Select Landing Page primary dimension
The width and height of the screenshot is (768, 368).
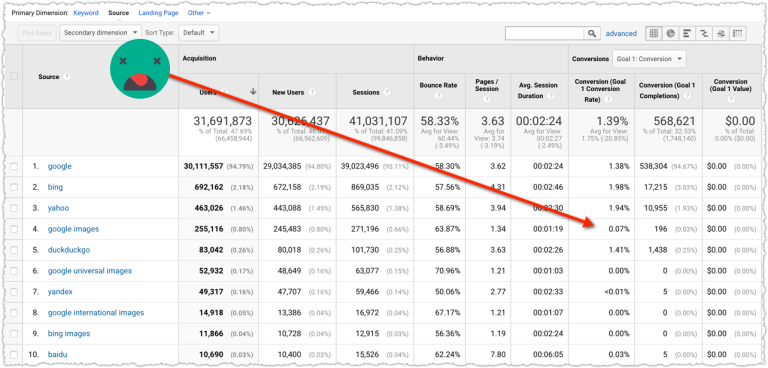158,13
